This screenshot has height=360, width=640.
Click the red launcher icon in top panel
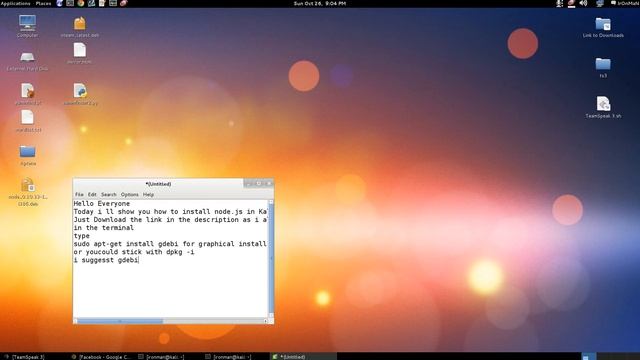click(123, 3)
